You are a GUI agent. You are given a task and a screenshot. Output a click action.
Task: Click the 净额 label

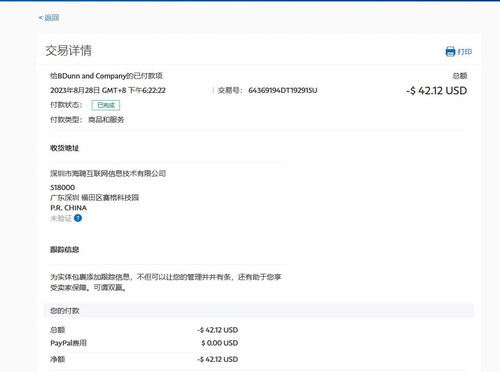[58, 359]
